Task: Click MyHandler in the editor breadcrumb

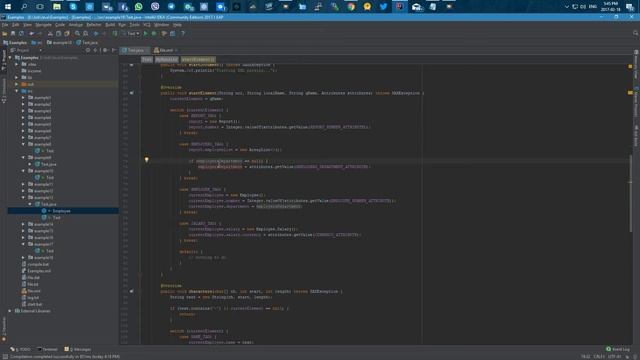Action: tap(167, 60)
